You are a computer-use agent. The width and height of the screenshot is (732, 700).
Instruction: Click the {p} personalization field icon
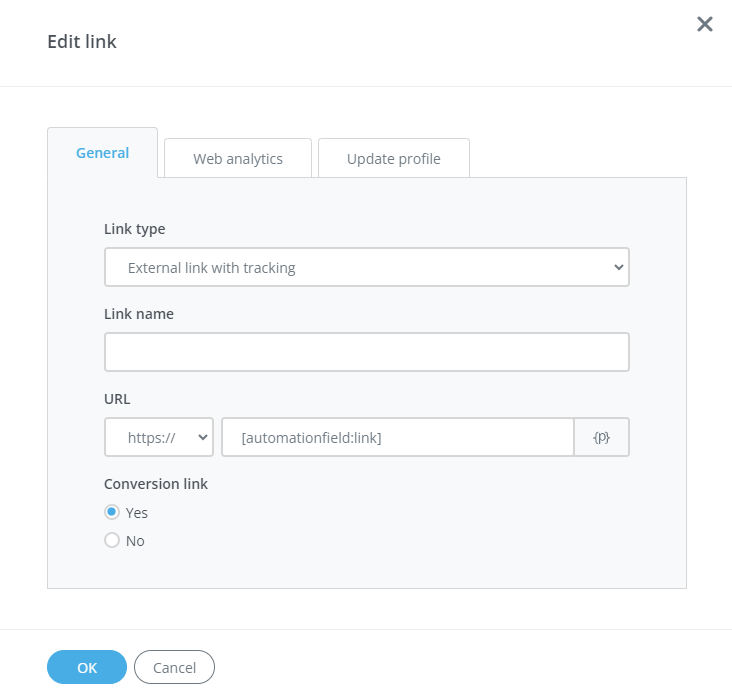coord(601,437)
